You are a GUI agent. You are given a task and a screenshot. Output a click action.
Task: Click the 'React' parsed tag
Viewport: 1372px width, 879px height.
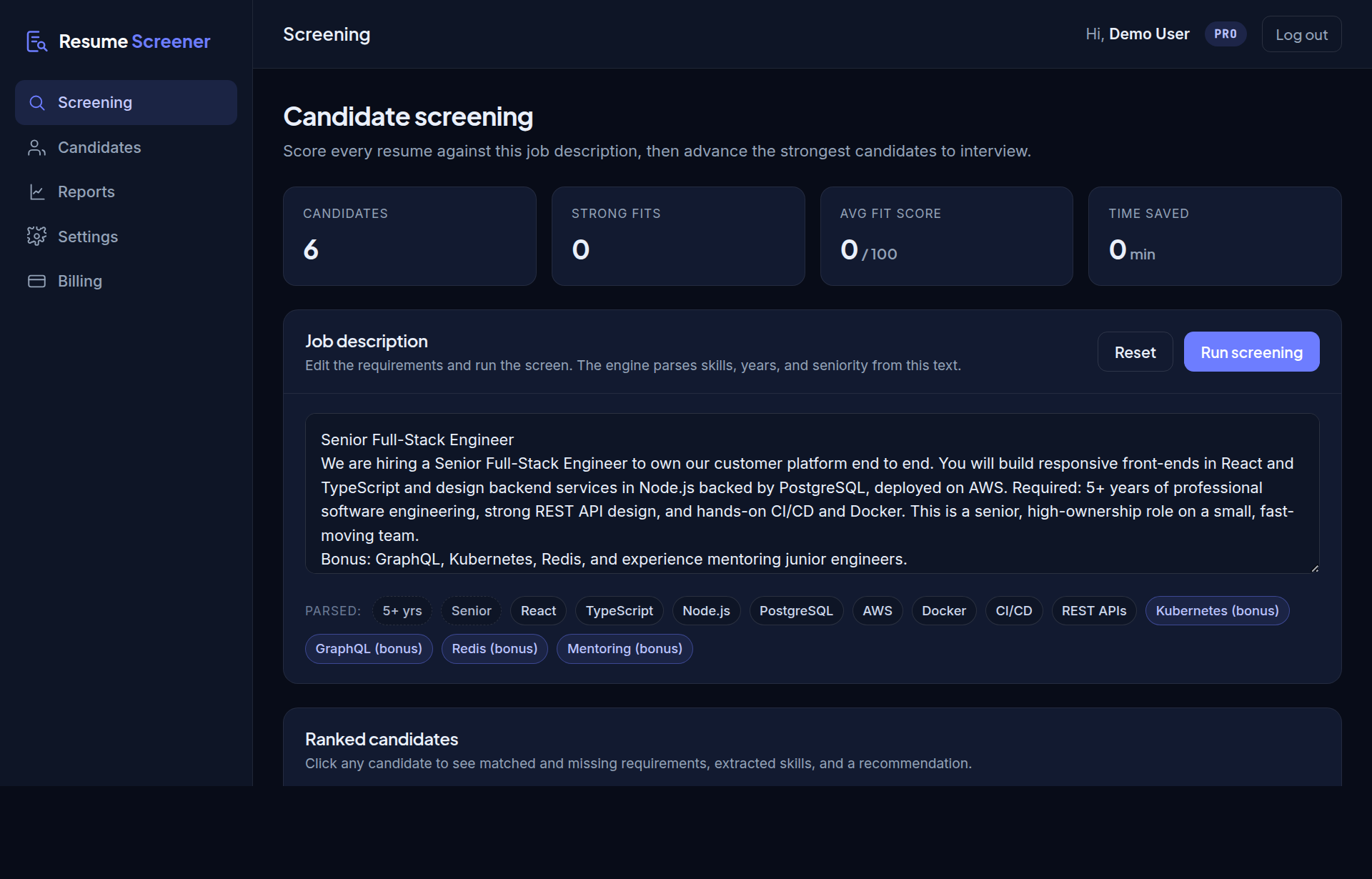click(x=538, y=611)
